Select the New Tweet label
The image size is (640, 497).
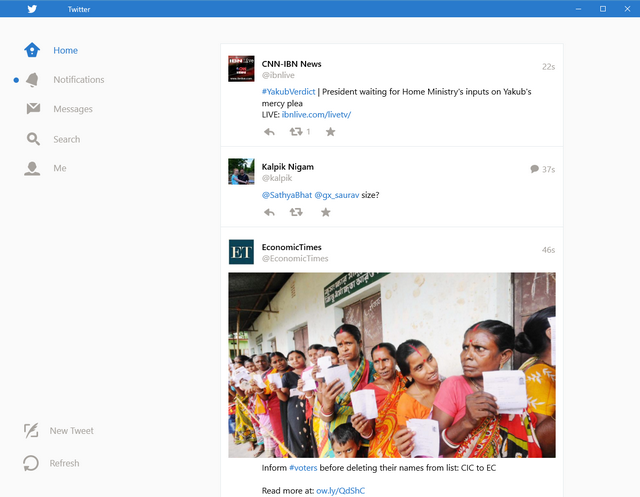(71, 430)
